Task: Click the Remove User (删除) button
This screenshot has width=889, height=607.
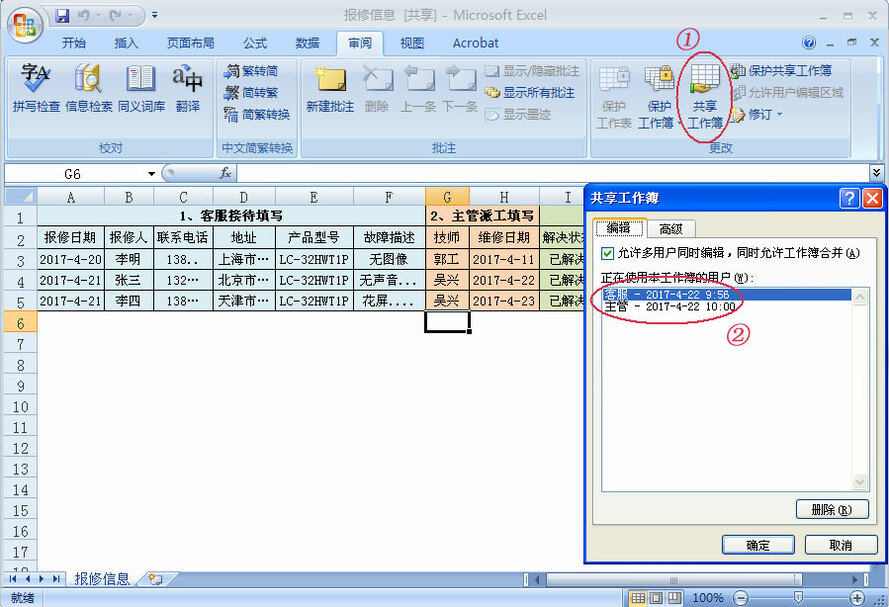Action: (831, 510)
